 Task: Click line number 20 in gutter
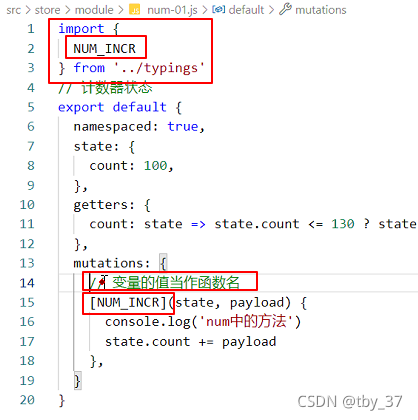27,400
